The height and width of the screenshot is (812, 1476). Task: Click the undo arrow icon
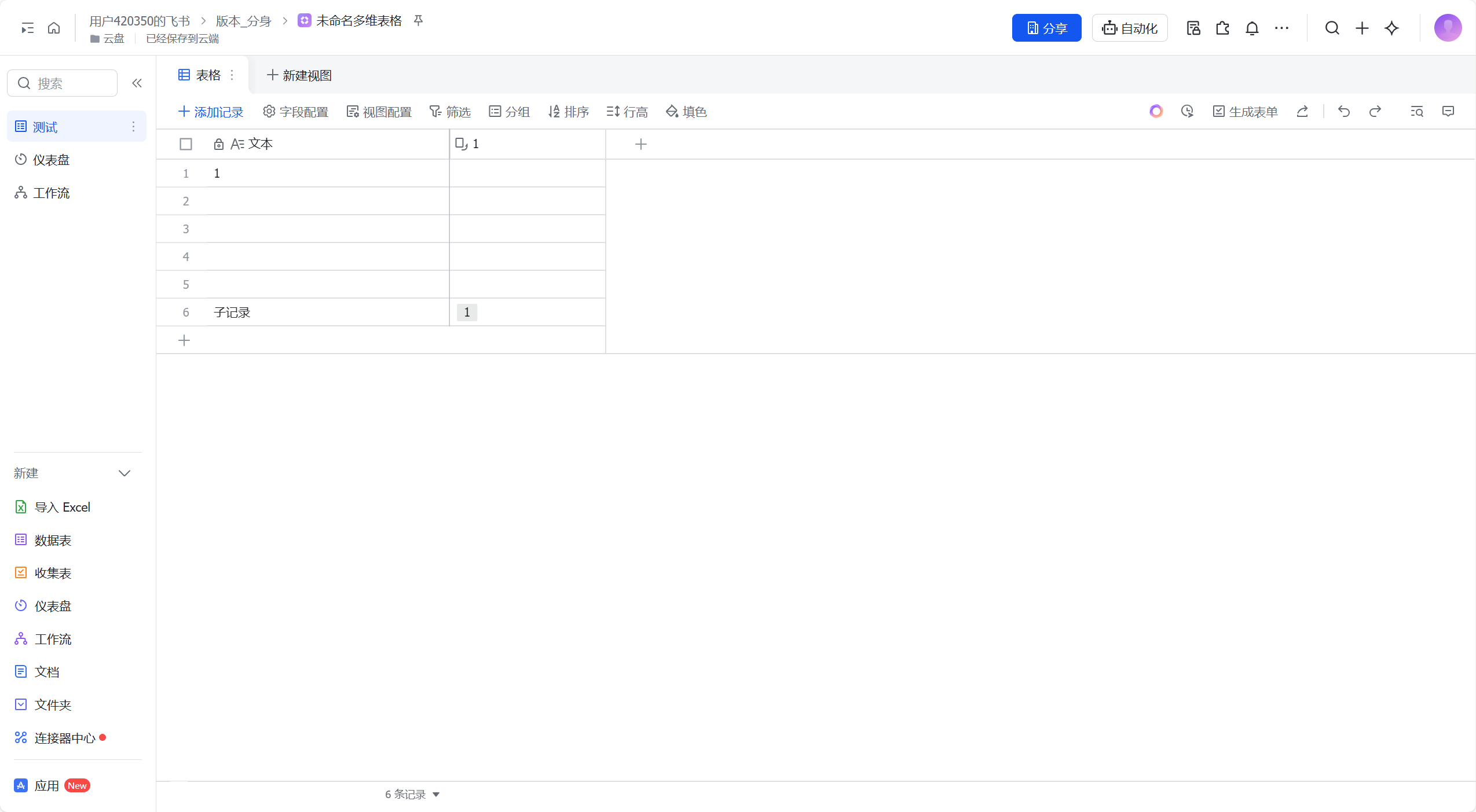1343,111
